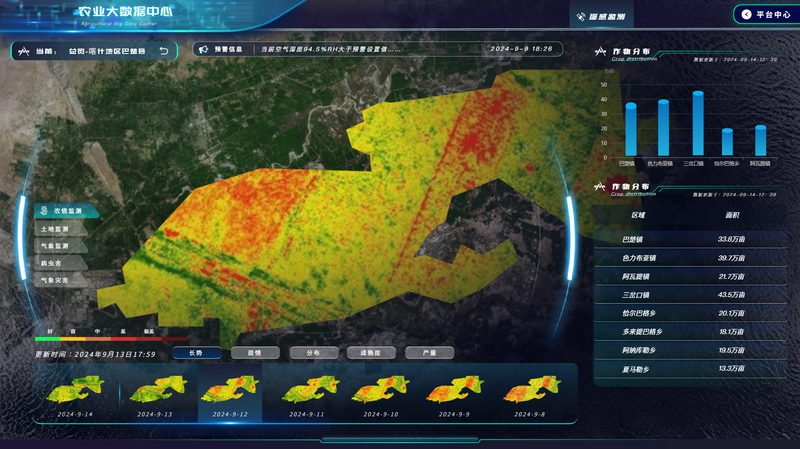
Task: Click the back arrow icon beside 平台中心
Action: pyautogui.click(x=746, y=14)
